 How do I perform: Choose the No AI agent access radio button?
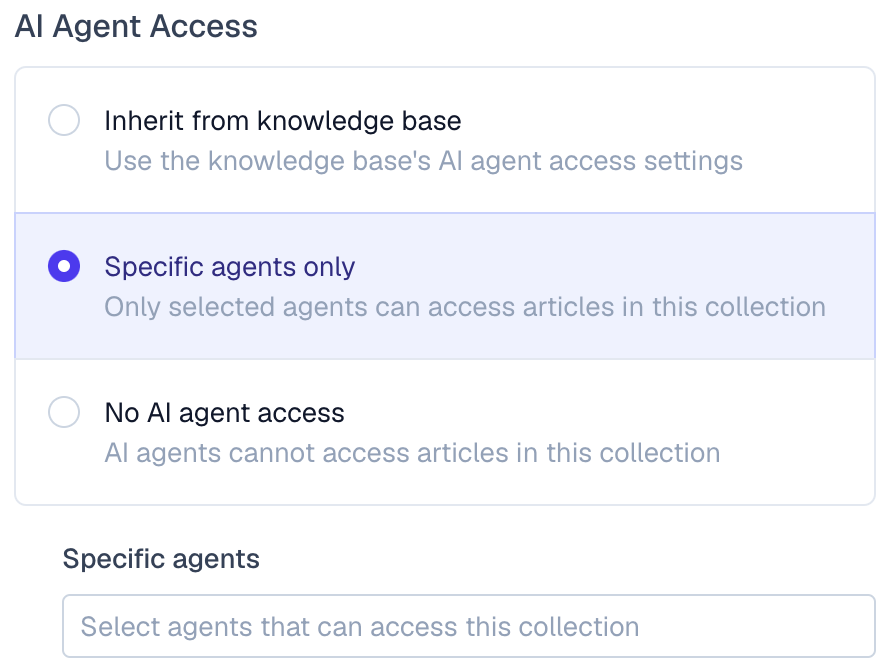[64, 412]
